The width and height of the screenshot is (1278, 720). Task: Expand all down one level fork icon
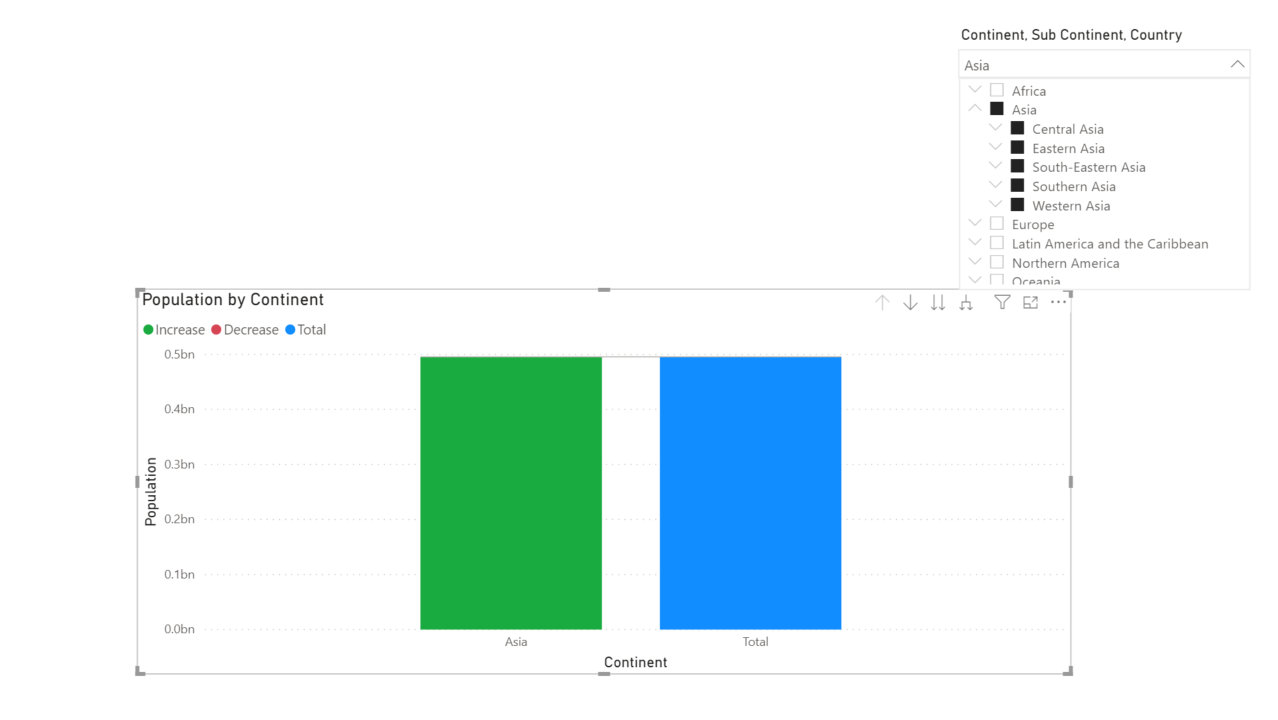point(966,302)
